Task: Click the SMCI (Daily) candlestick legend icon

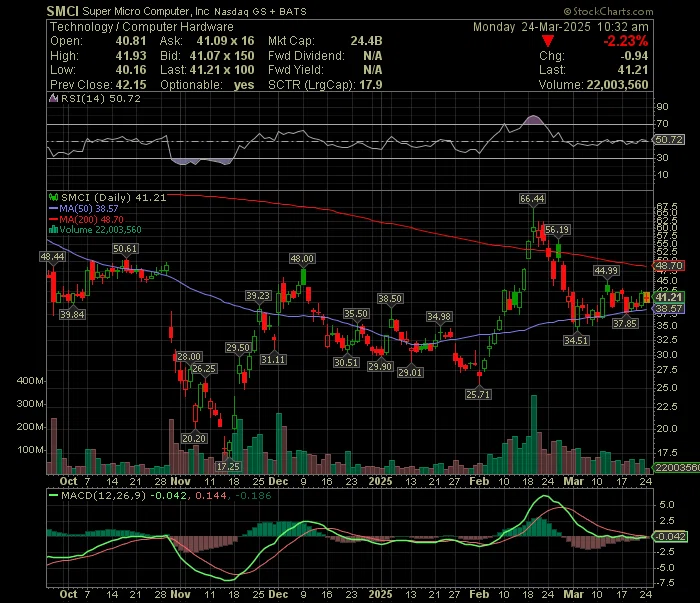Action: click(x=54, y=197)
